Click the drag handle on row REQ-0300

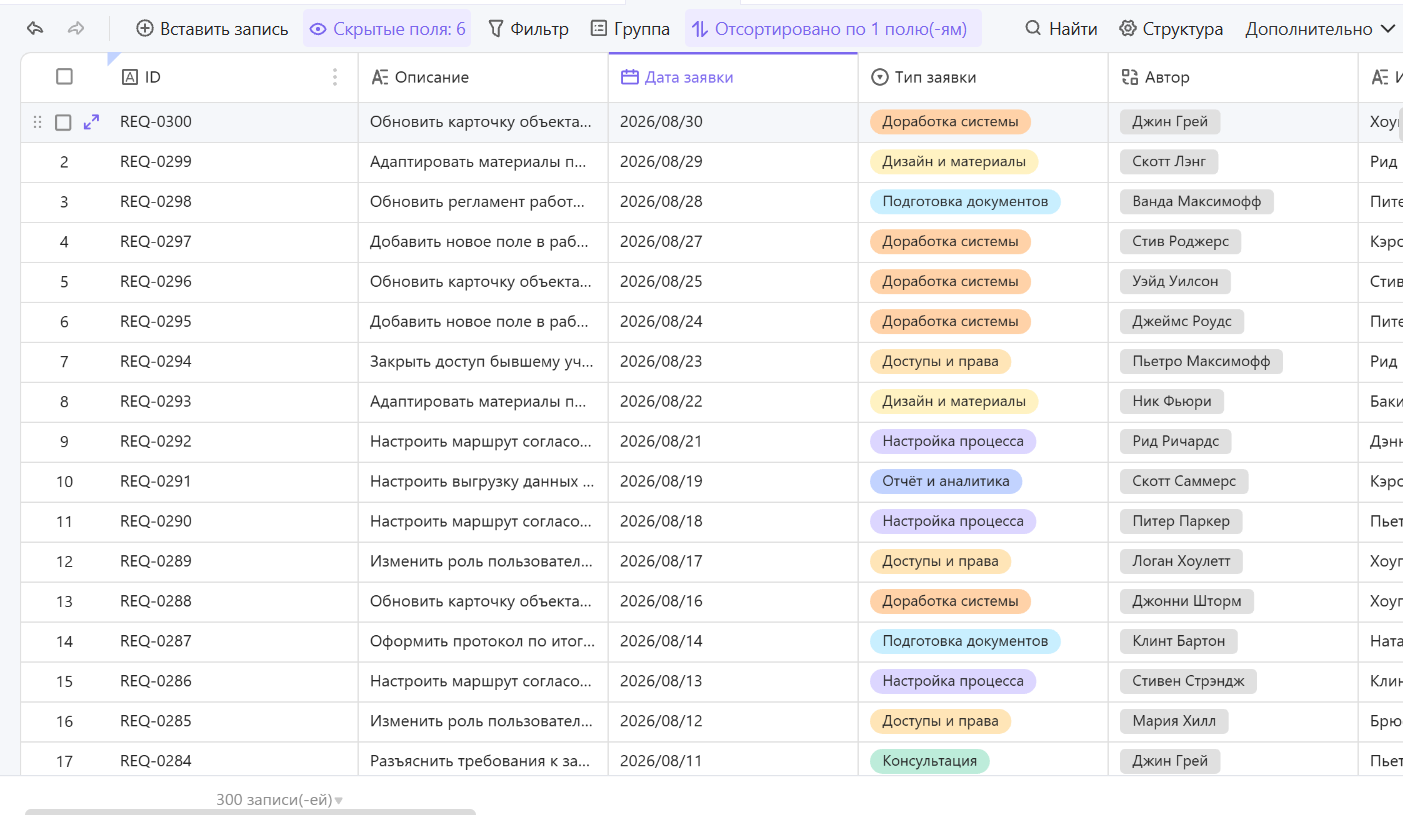pos(37,122)
